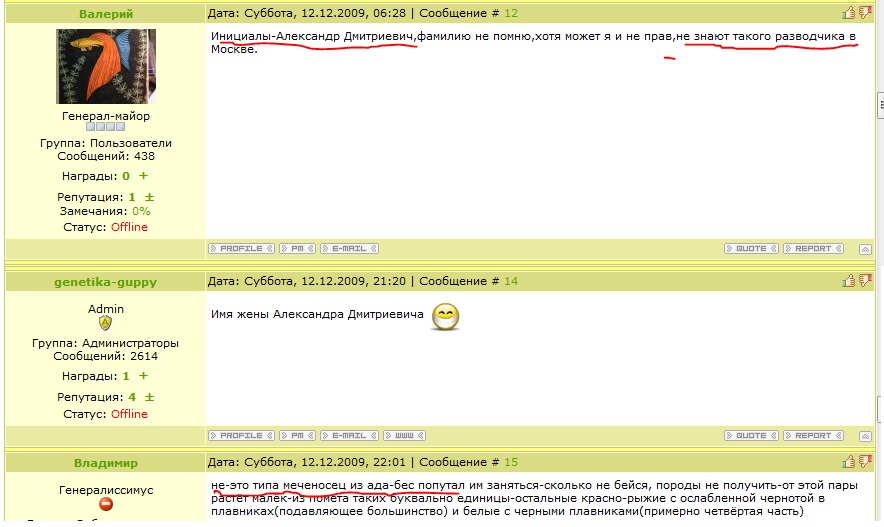The width and height of the screenshot is (884, 527).
Task: Click Валерий's Offline status text
Action: pyautogui.click(x=129, y=227)
